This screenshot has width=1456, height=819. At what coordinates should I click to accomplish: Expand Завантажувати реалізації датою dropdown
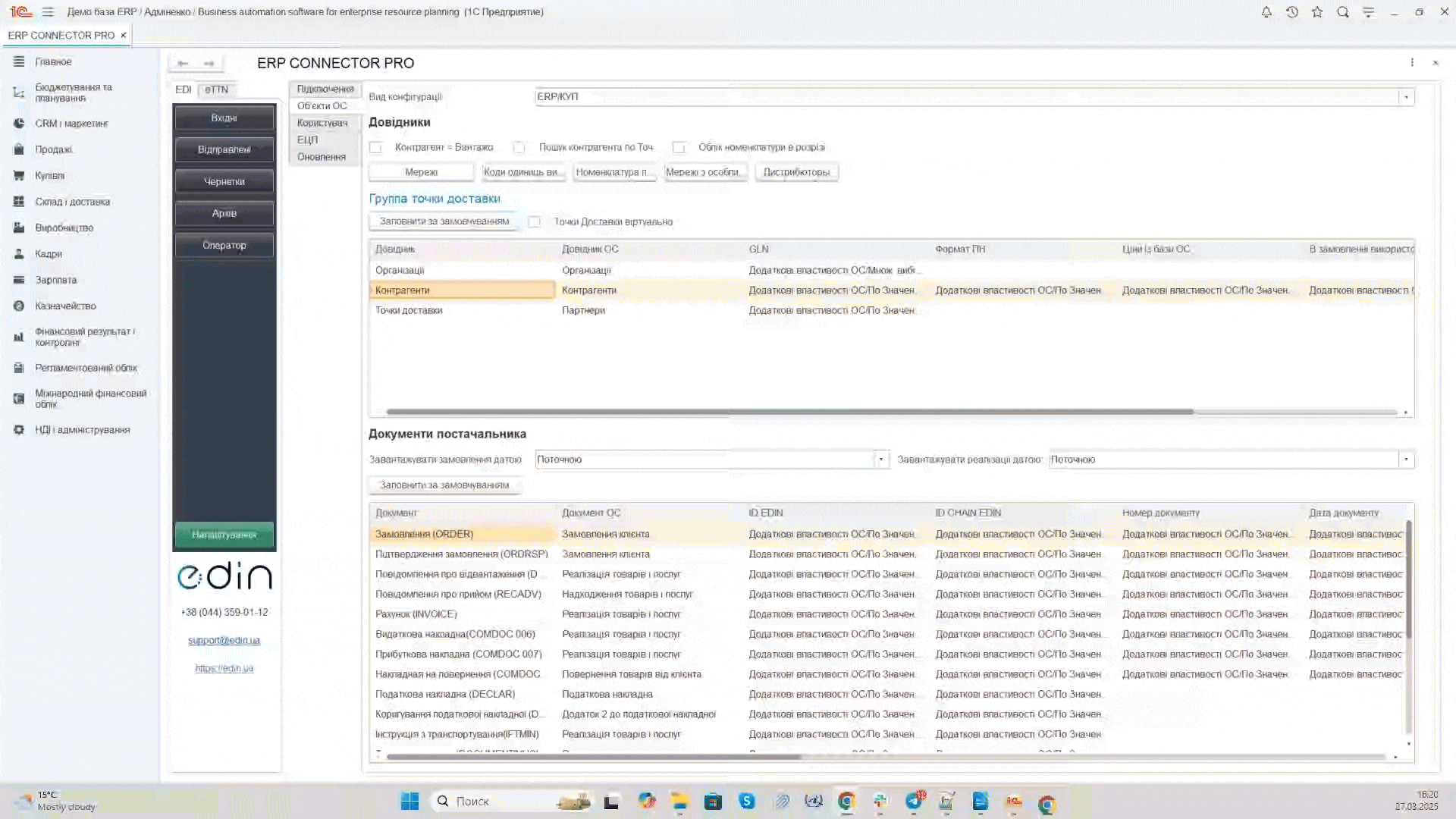[1406, 460]
